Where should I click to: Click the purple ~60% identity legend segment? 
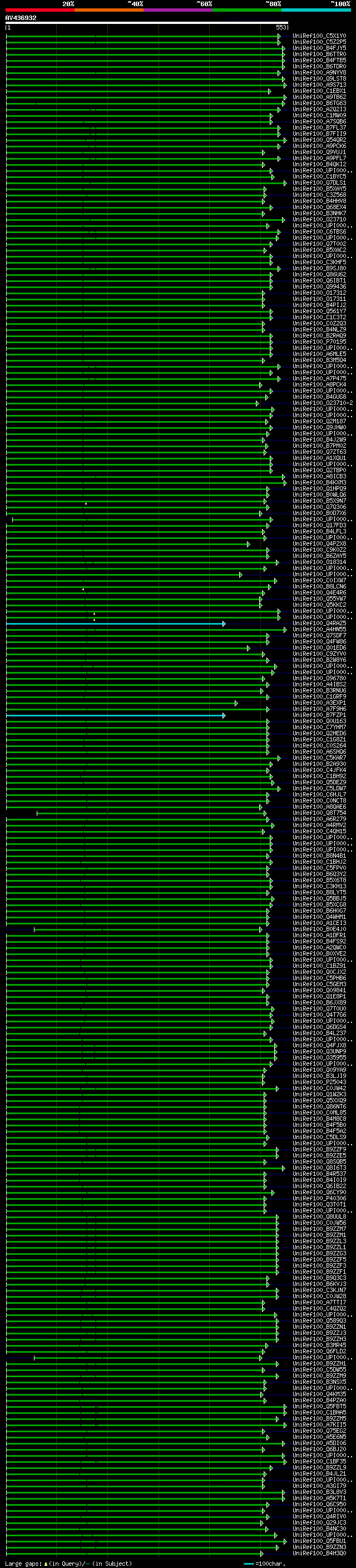179,10
